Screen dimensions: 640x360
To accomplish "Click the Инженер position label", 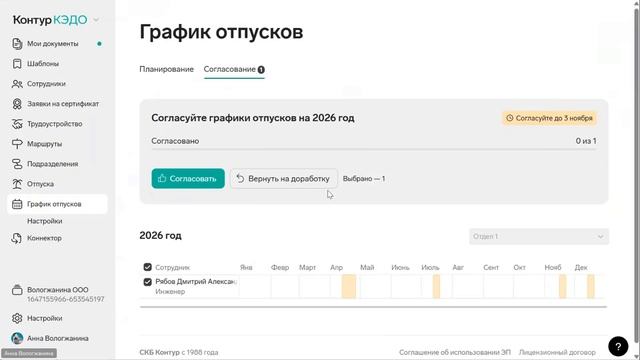I will click(170, 291).
